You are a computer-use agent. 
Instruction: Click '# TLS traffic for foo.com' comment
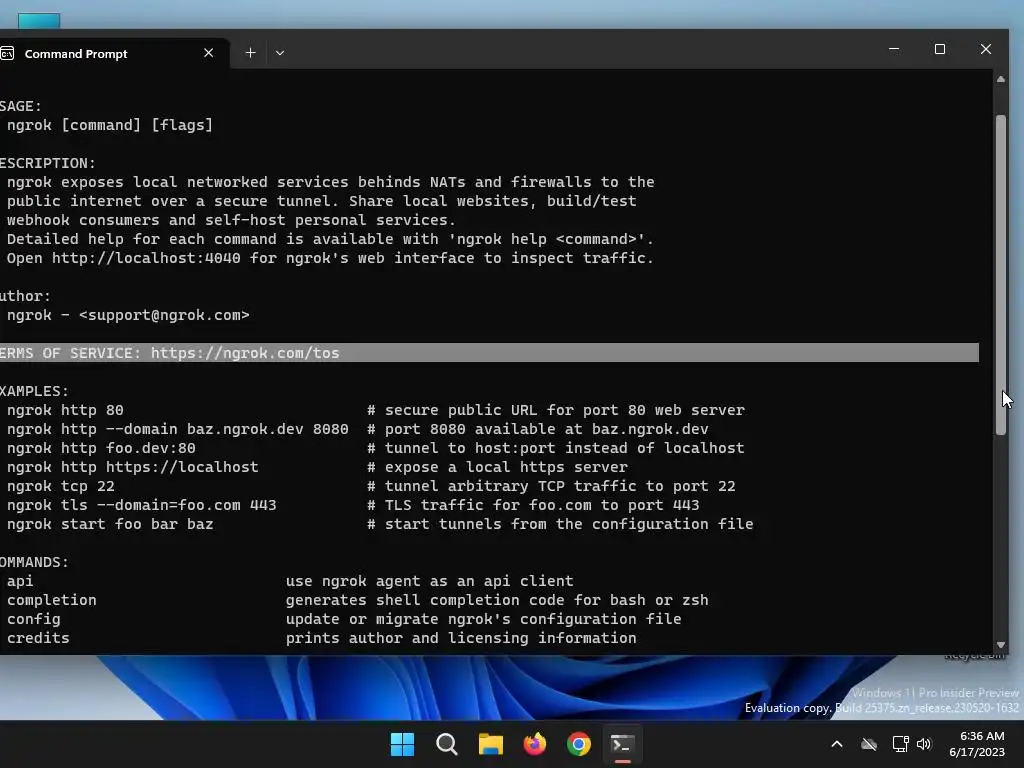533,505
